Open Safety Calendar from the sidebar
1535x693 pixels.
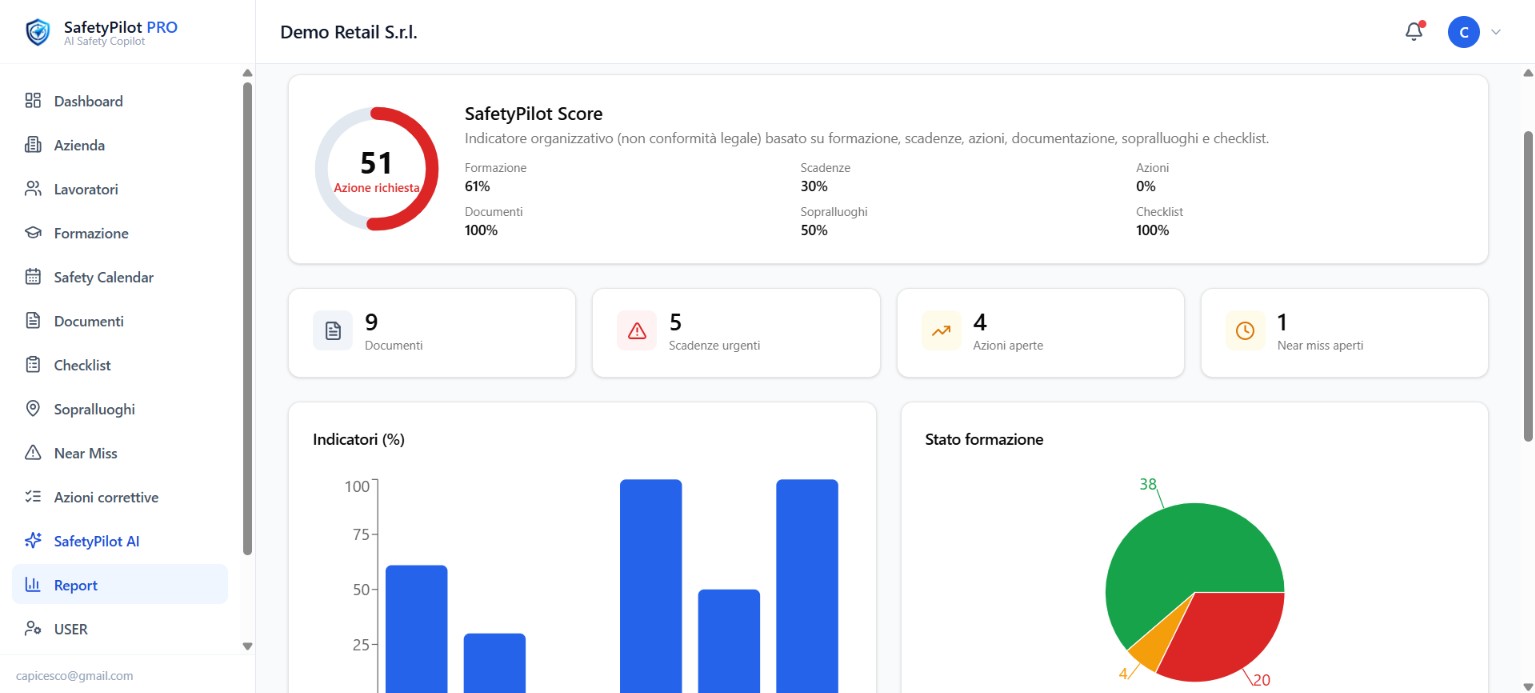point(120,277)
